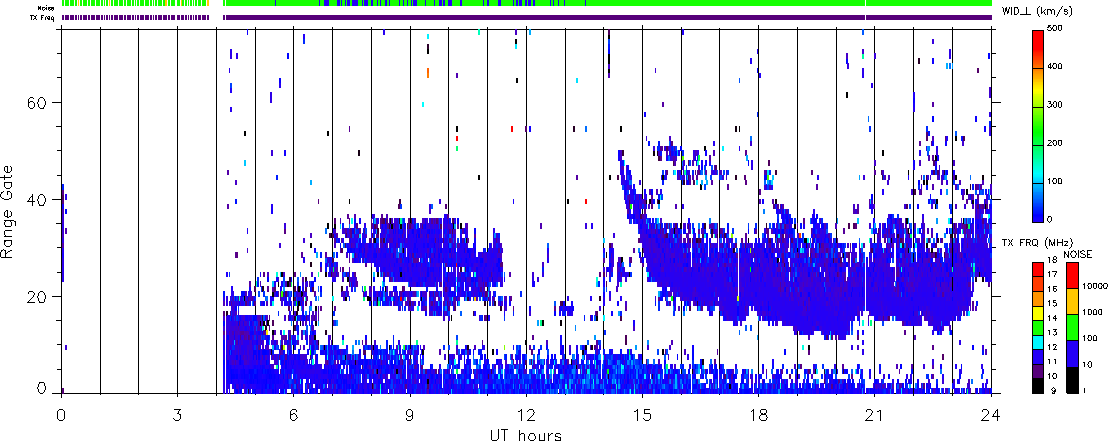
Task: Click the 'Range Gate' axis title
Action: (x=9, y=210)
